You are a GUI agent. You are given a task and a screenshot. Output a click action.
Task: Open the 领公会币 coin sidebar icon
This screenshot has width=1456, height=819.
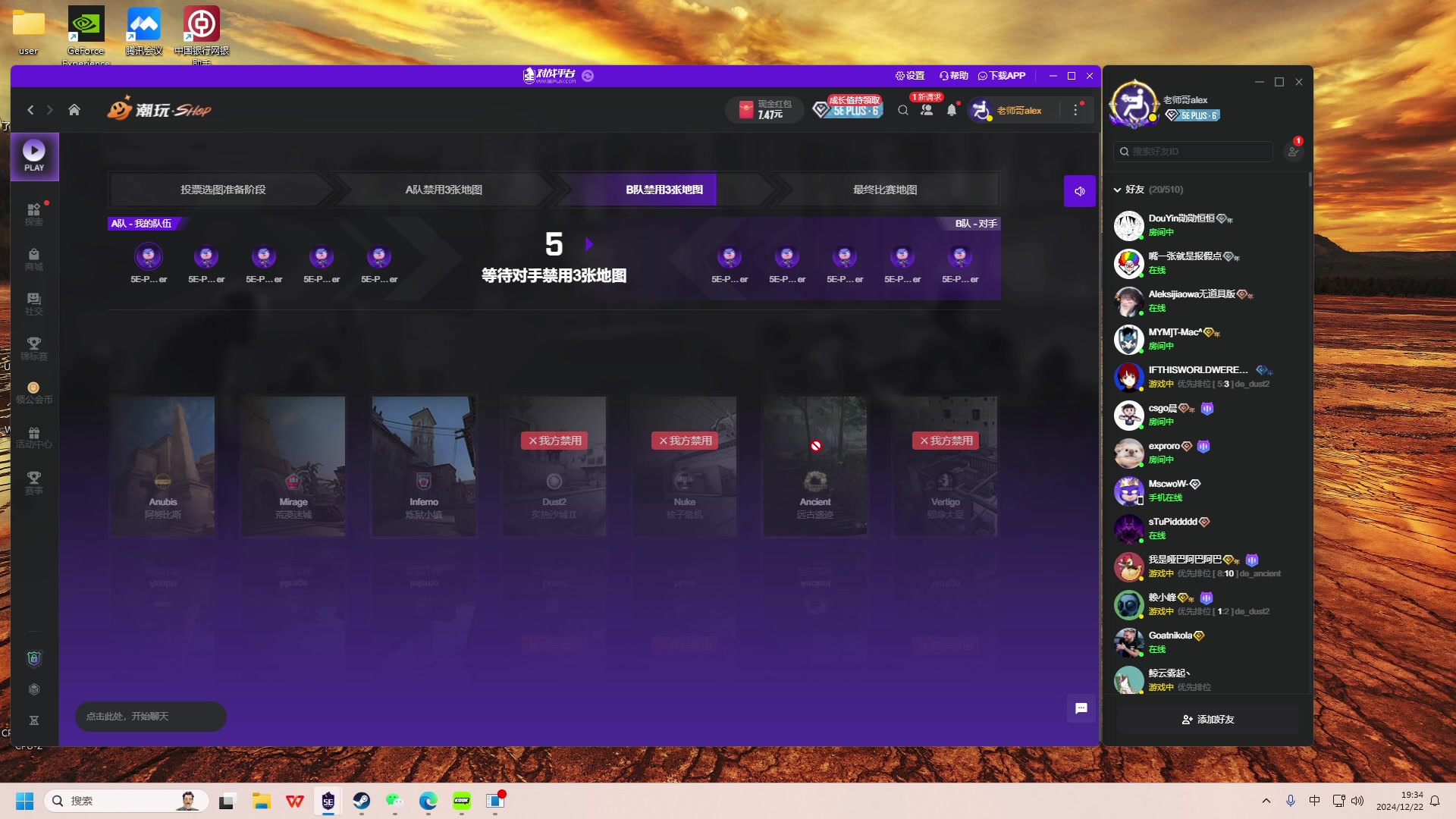pyautogui.click(x=34, y=393)
